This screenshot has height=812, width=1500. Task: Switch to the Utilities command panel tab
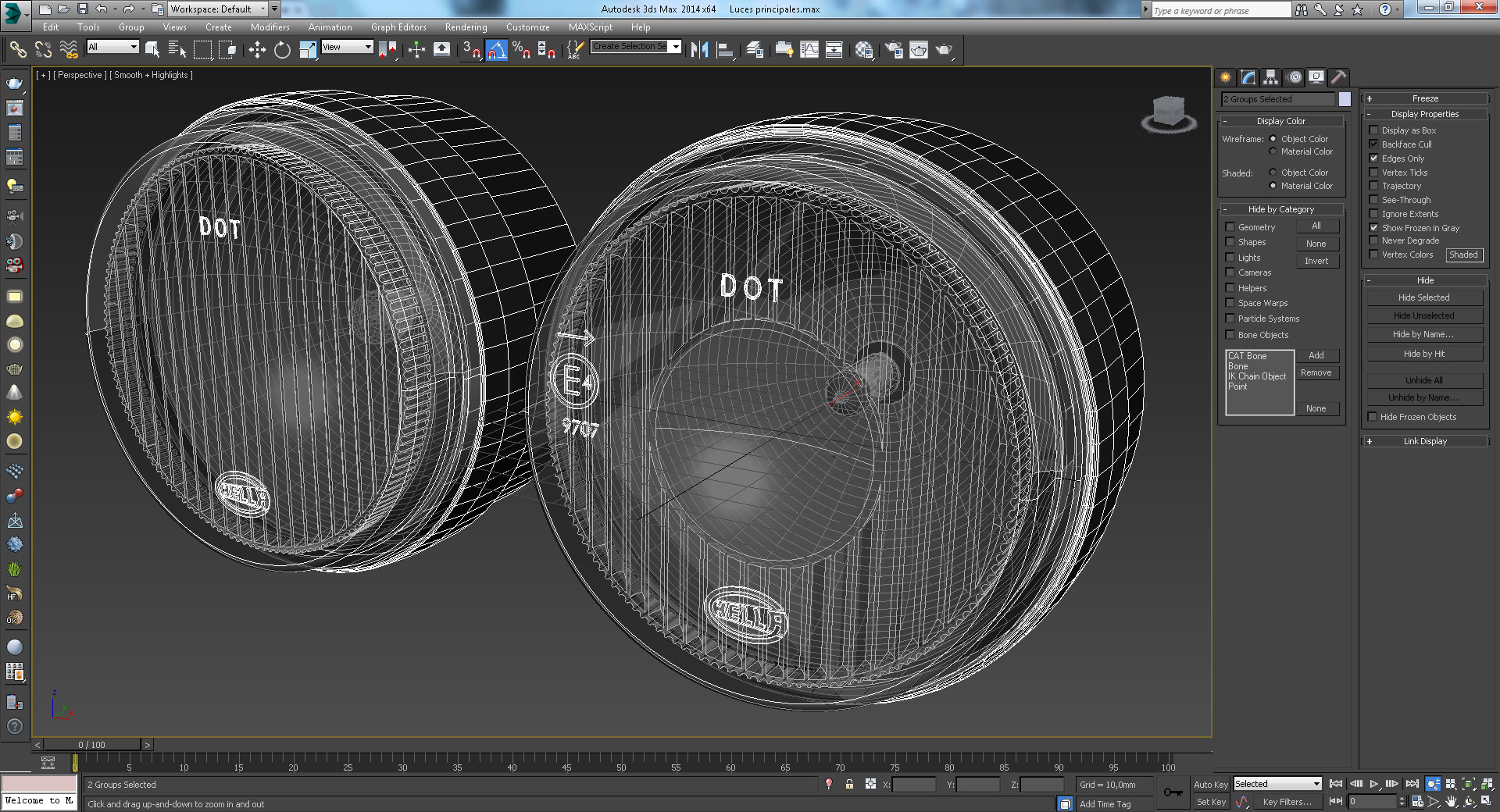tap(1338, 77)
